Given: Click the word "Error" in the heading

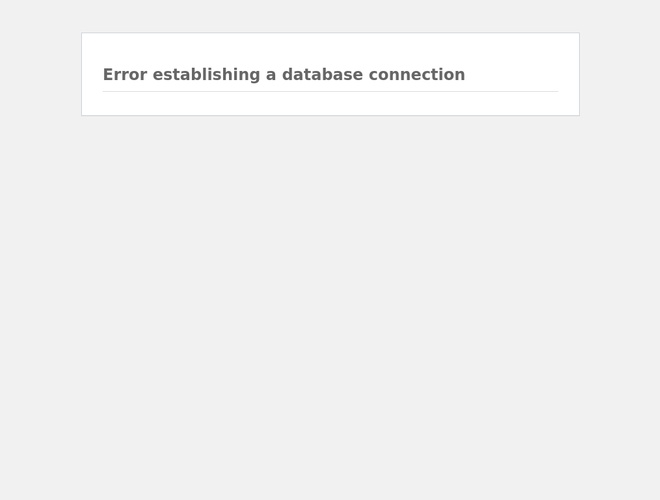Looking at the screenshot, I should 125,74.
